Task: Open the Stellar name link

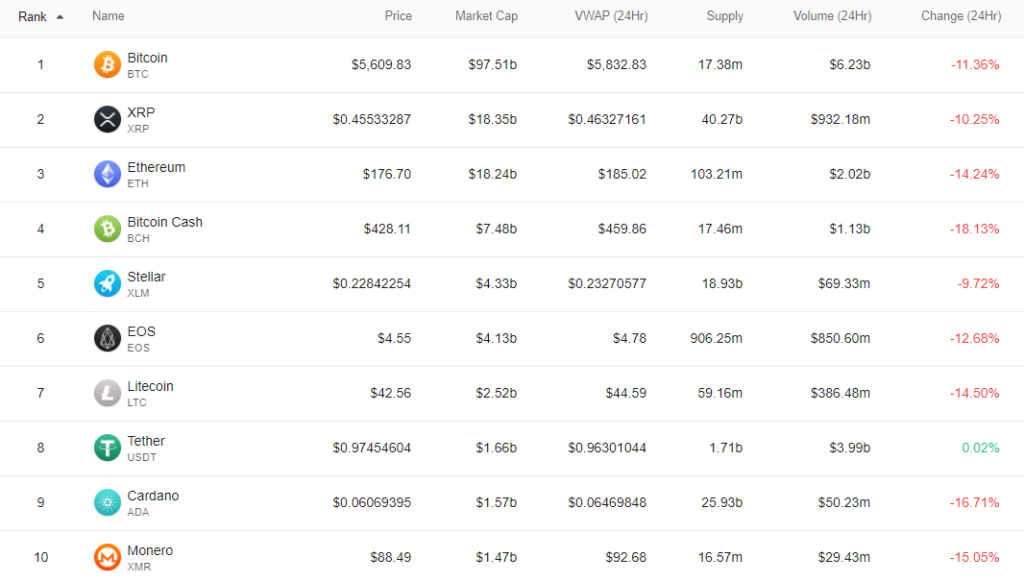Action: point(148,276)
